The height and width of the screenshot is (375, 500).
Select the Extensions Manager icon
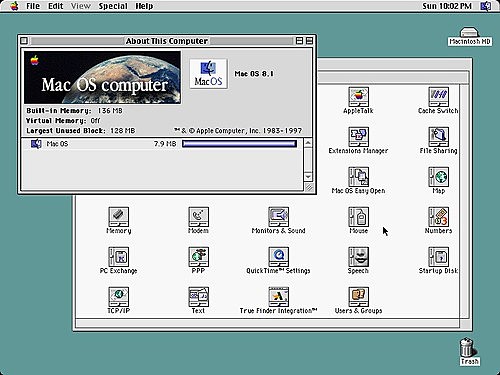tap(358, 137)
